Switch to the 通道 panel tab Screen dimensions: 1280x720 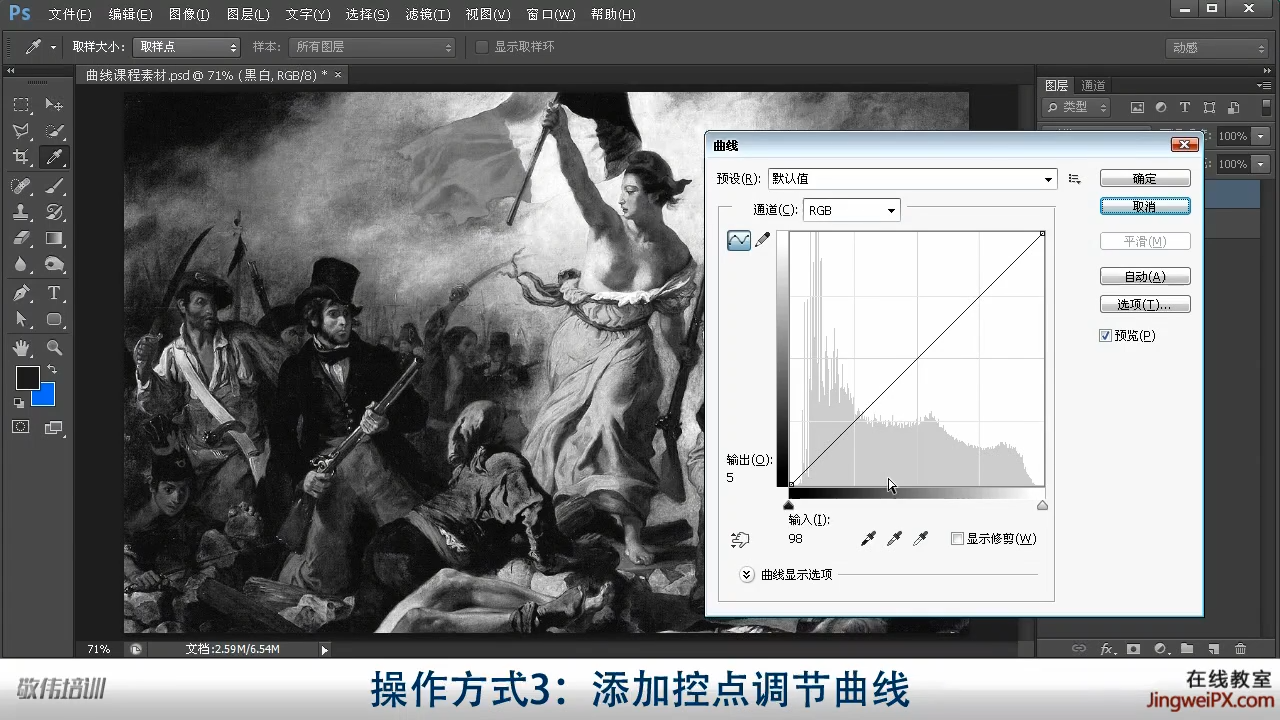tap(1094, 86)
